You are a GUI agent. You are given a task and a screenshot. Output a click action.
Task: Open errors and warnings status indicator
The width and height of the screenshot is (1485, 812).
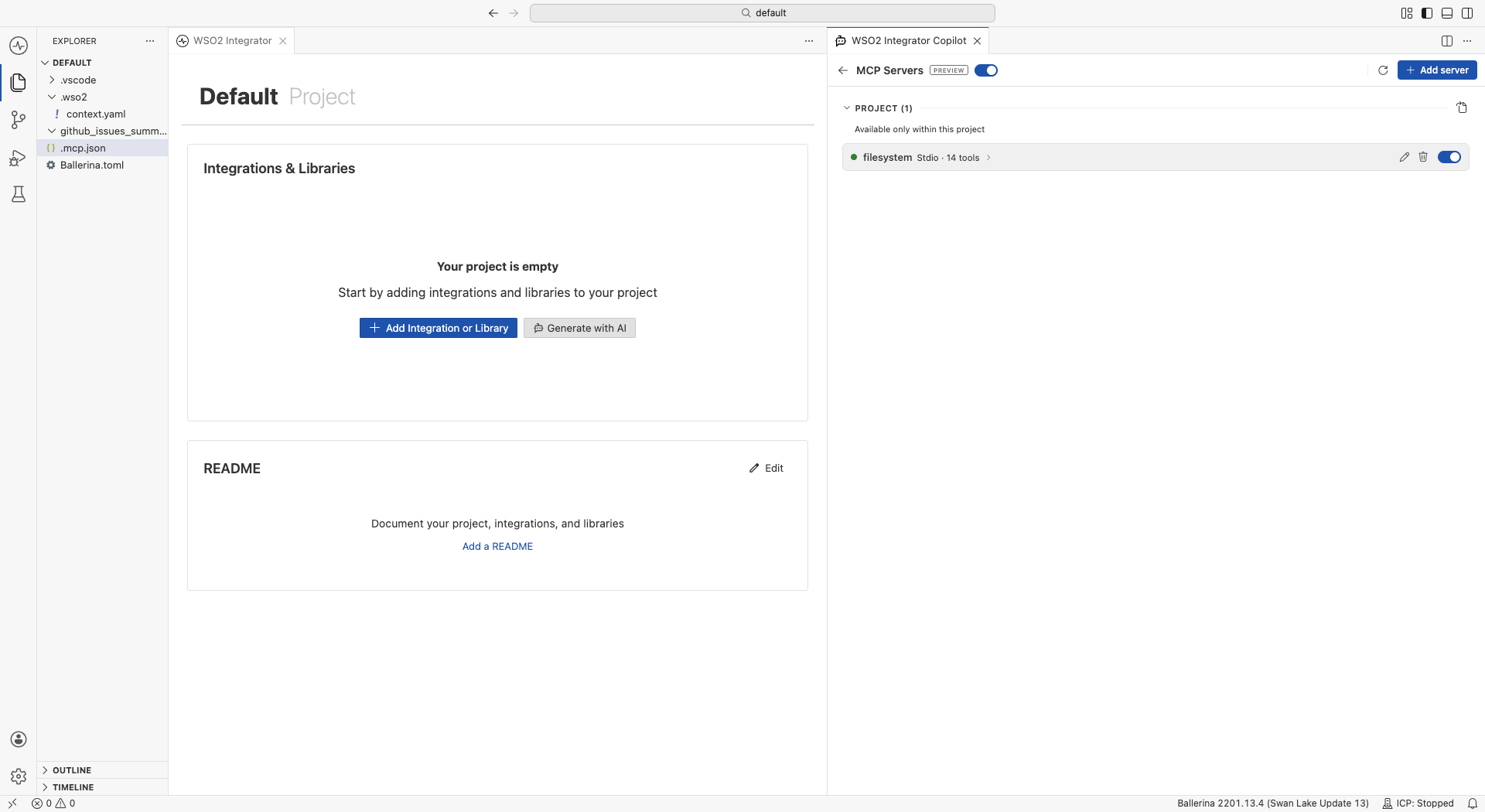[53, 803]
